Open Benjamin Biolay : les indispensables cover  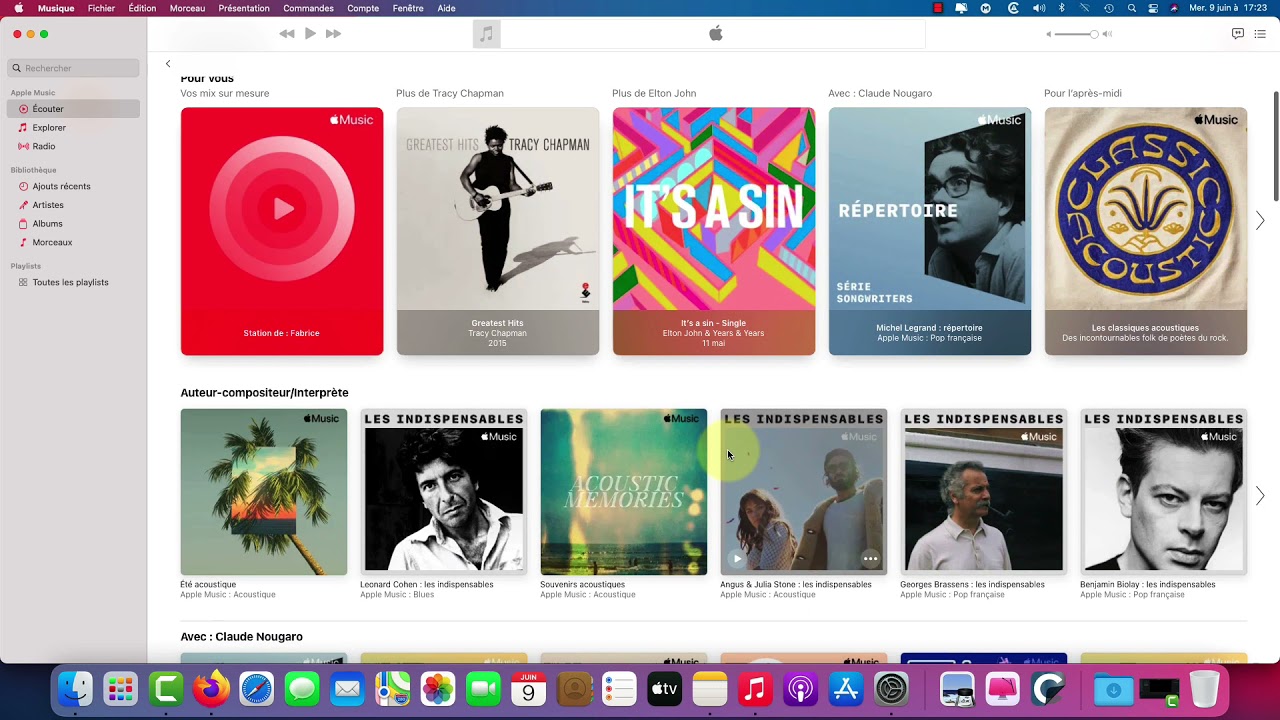pyautogui.click(x=1164, y=492)
